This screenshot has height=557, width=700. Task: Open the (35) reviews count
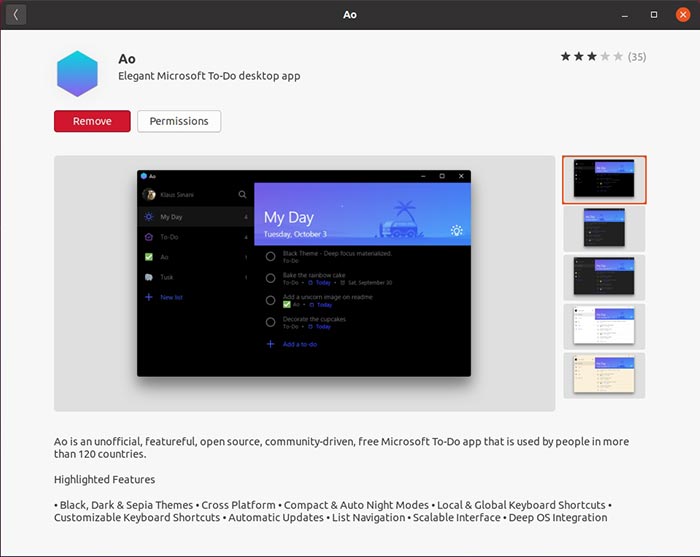coord(637,57)
